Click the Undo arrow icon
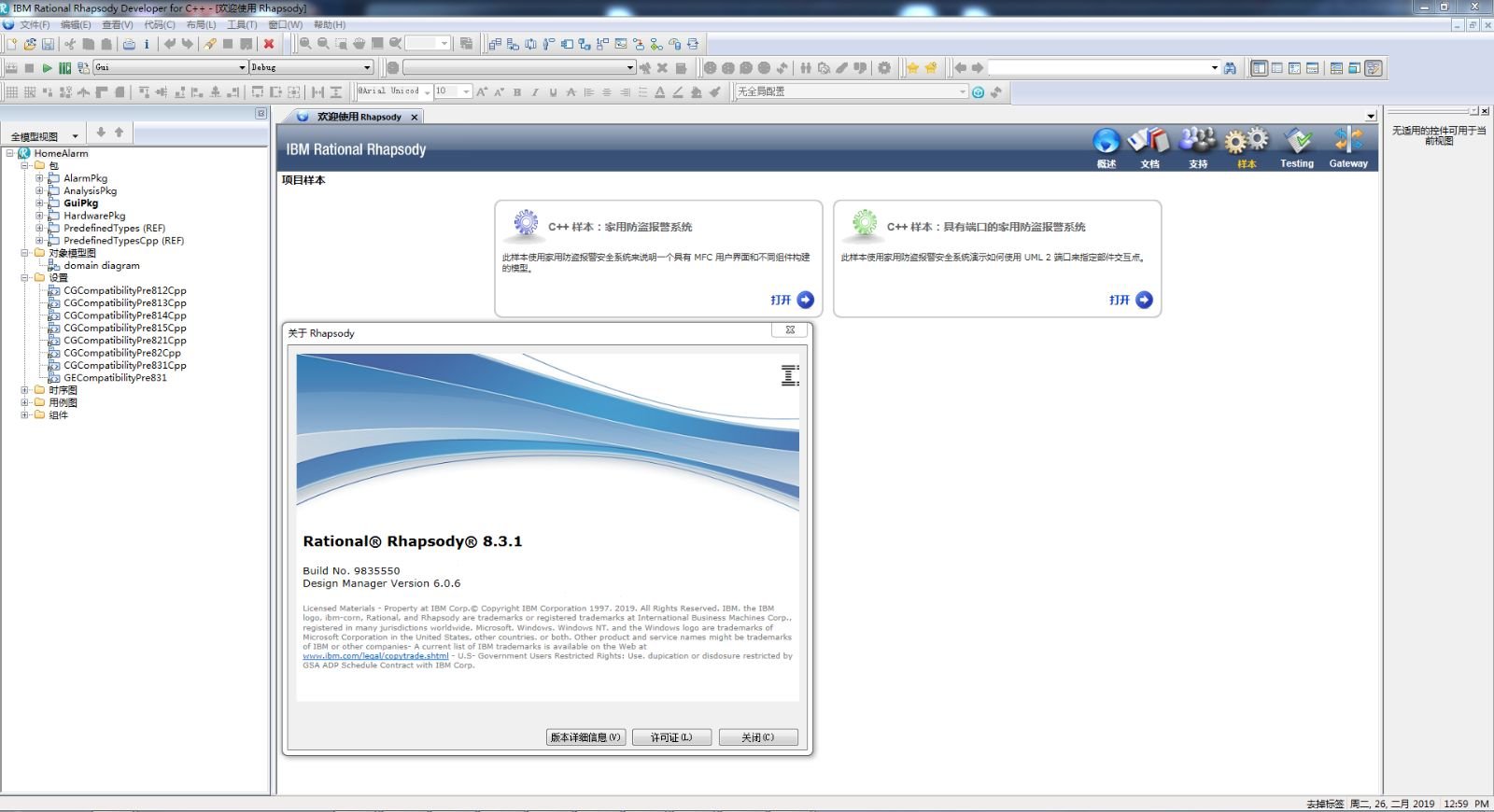Viewport: 1494px width, 812px height. tap(170, 44)
